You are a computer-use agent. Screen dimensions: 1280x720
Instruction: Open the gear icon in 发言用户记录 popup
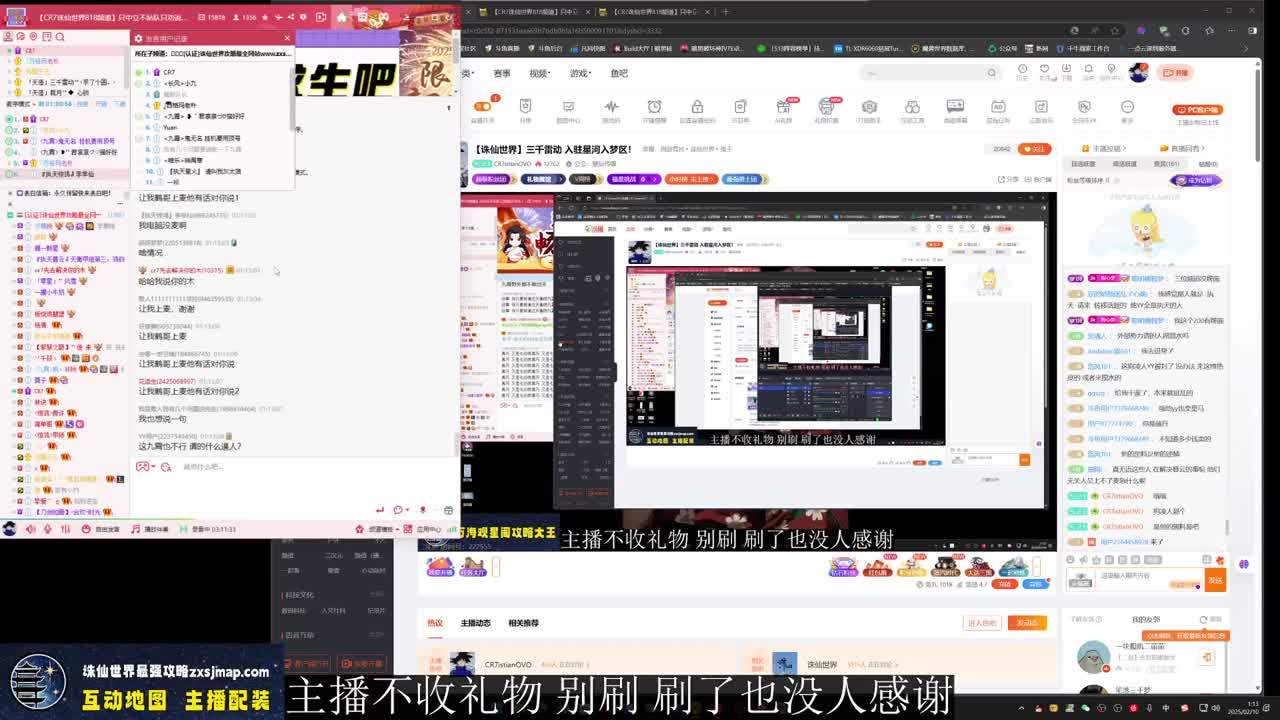[140, 38]
